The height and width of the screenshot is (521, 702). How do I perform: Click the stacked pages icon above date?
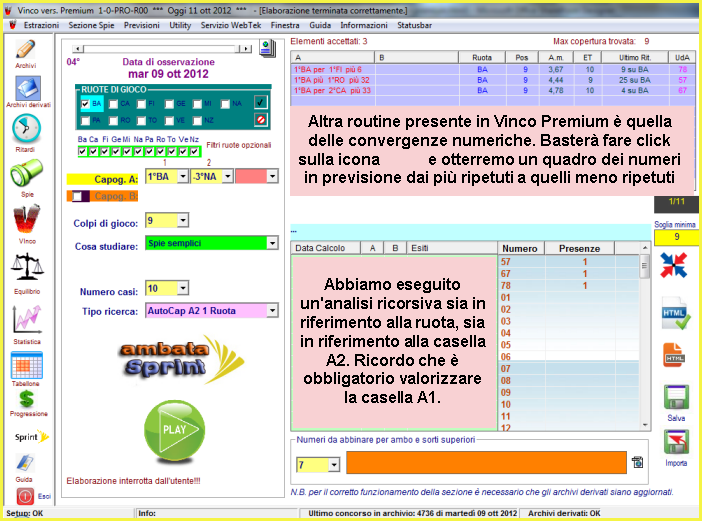[267, 48]
